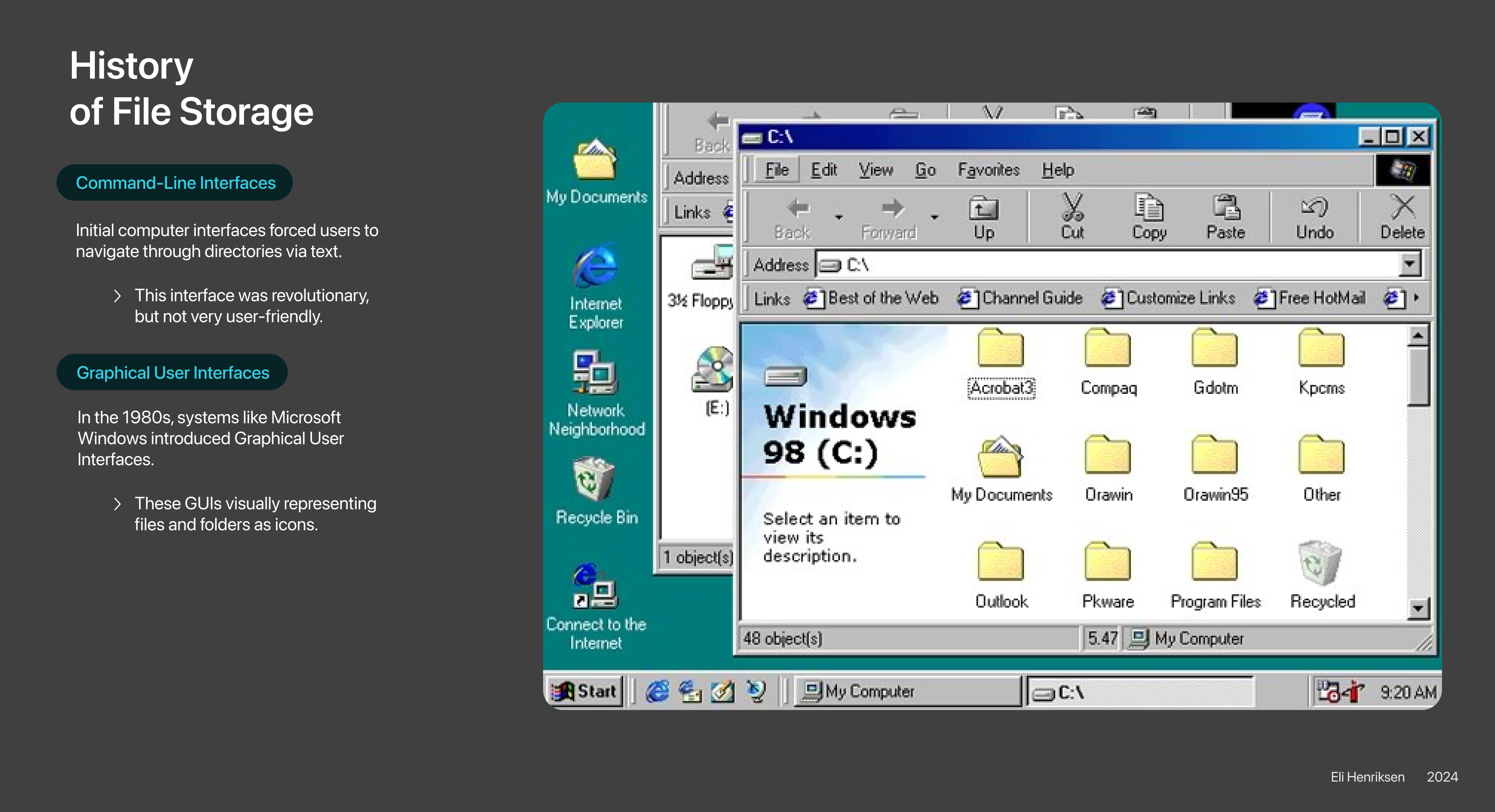Select the Acrobat3 folder

click(x=1001, y=363)
